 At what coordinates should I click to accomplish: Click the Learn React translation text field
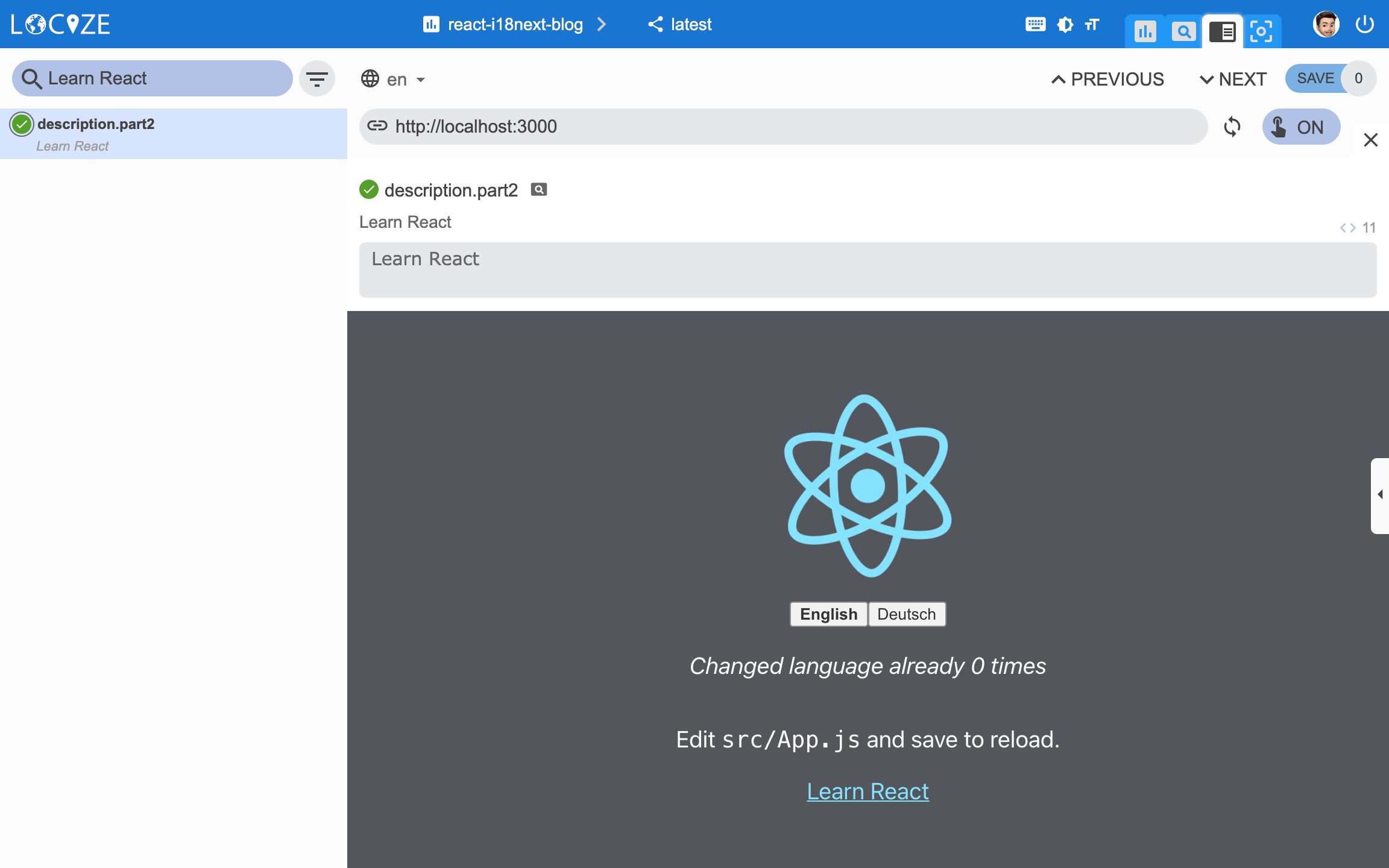[x=868, y=269]
